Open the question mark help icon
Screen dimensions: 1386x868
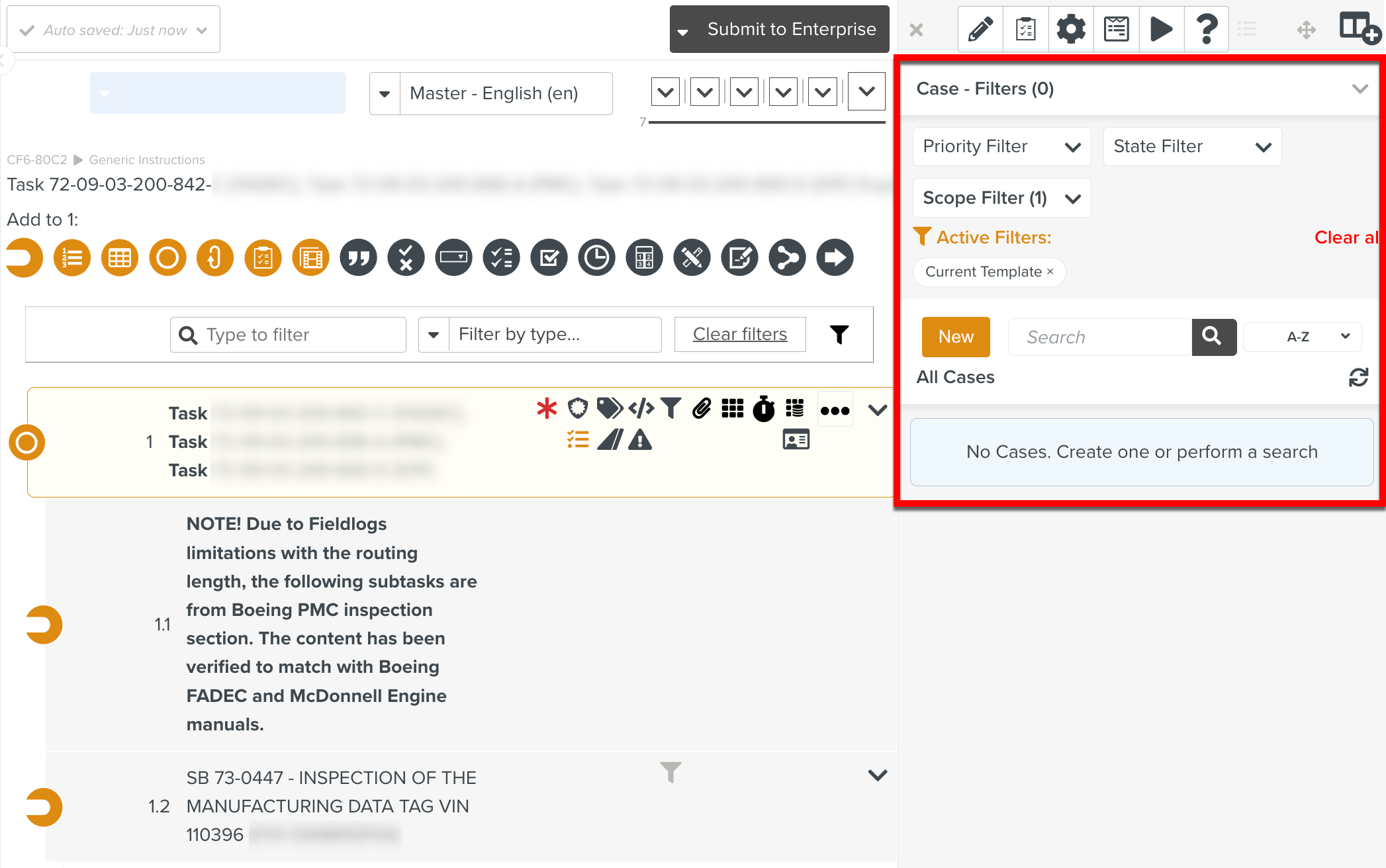tap(1207, 29)
